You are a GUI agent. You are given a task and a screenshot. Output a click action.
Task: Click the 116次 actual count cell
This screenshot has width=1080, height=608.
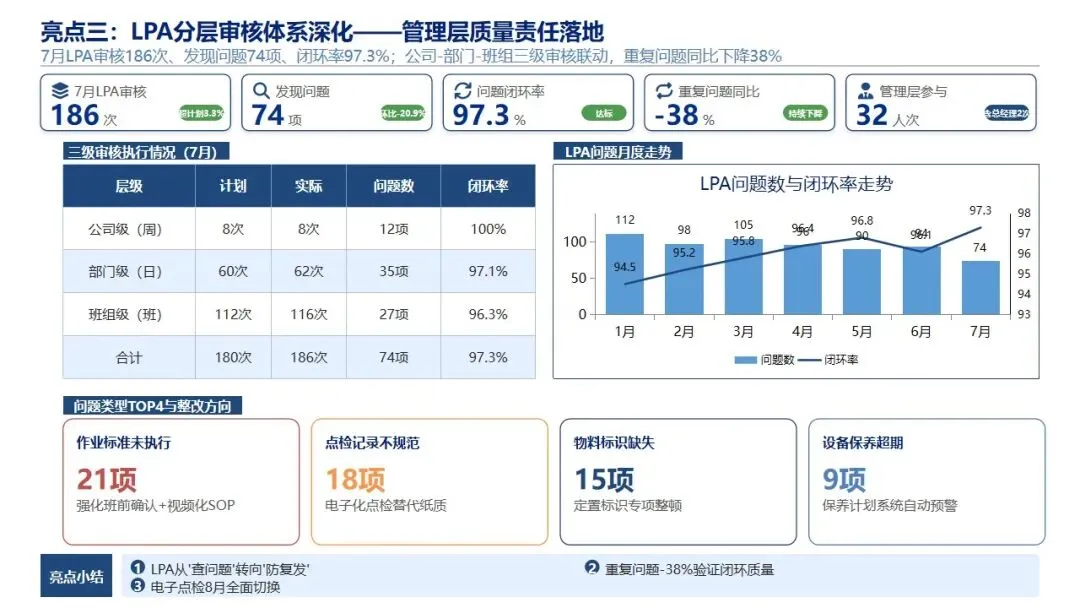pos(309,314)
